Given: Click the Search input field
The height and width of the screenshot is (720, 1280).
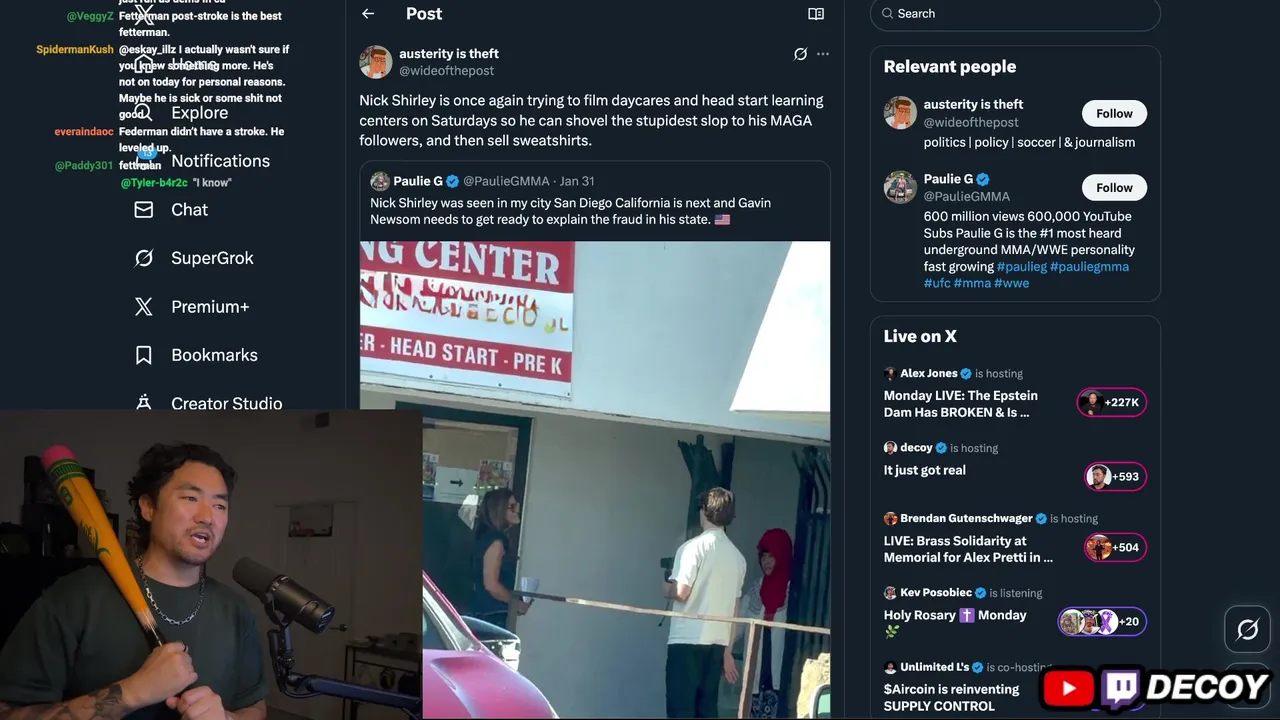Looking at the screenshot, I should point(1020,14).
